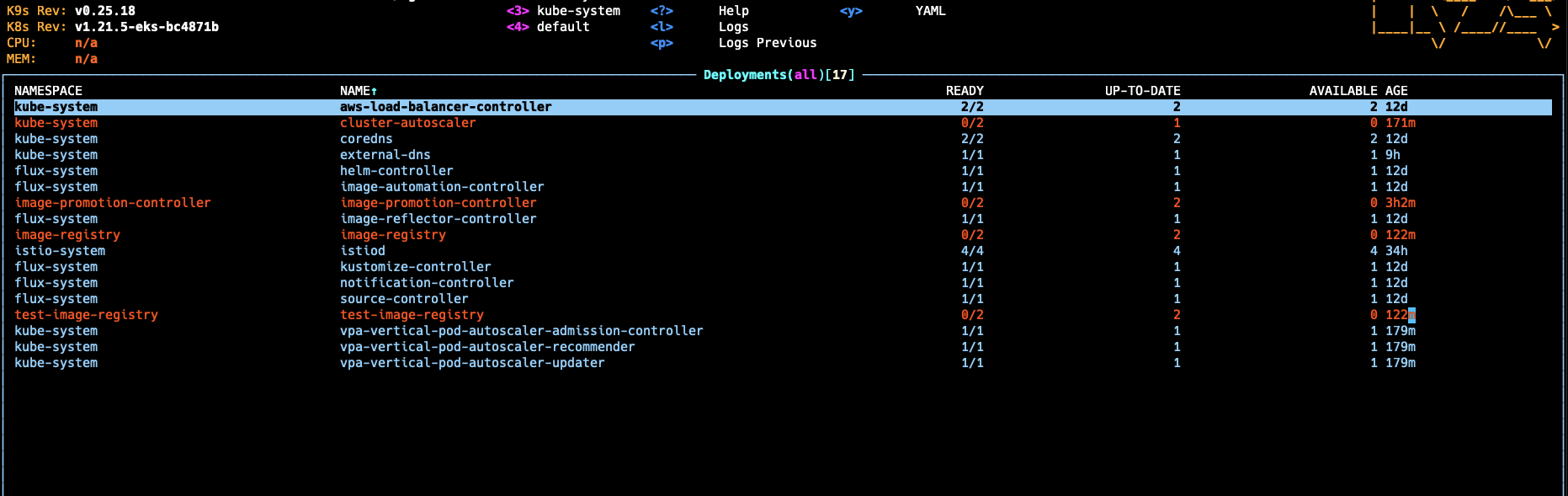
Task: Select the source-controller deployment
Action: click(404, 299)
